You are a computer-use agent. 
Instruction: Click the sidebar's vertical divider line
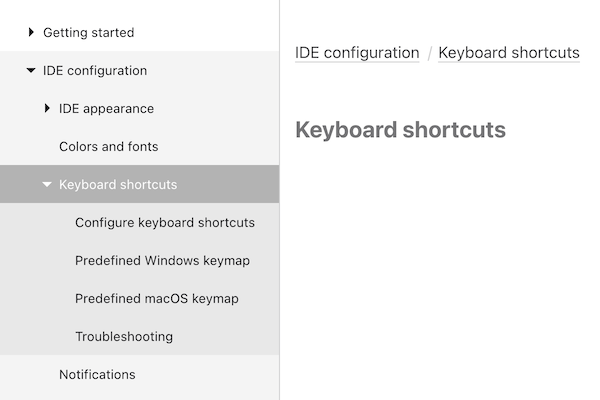[279, 250]
